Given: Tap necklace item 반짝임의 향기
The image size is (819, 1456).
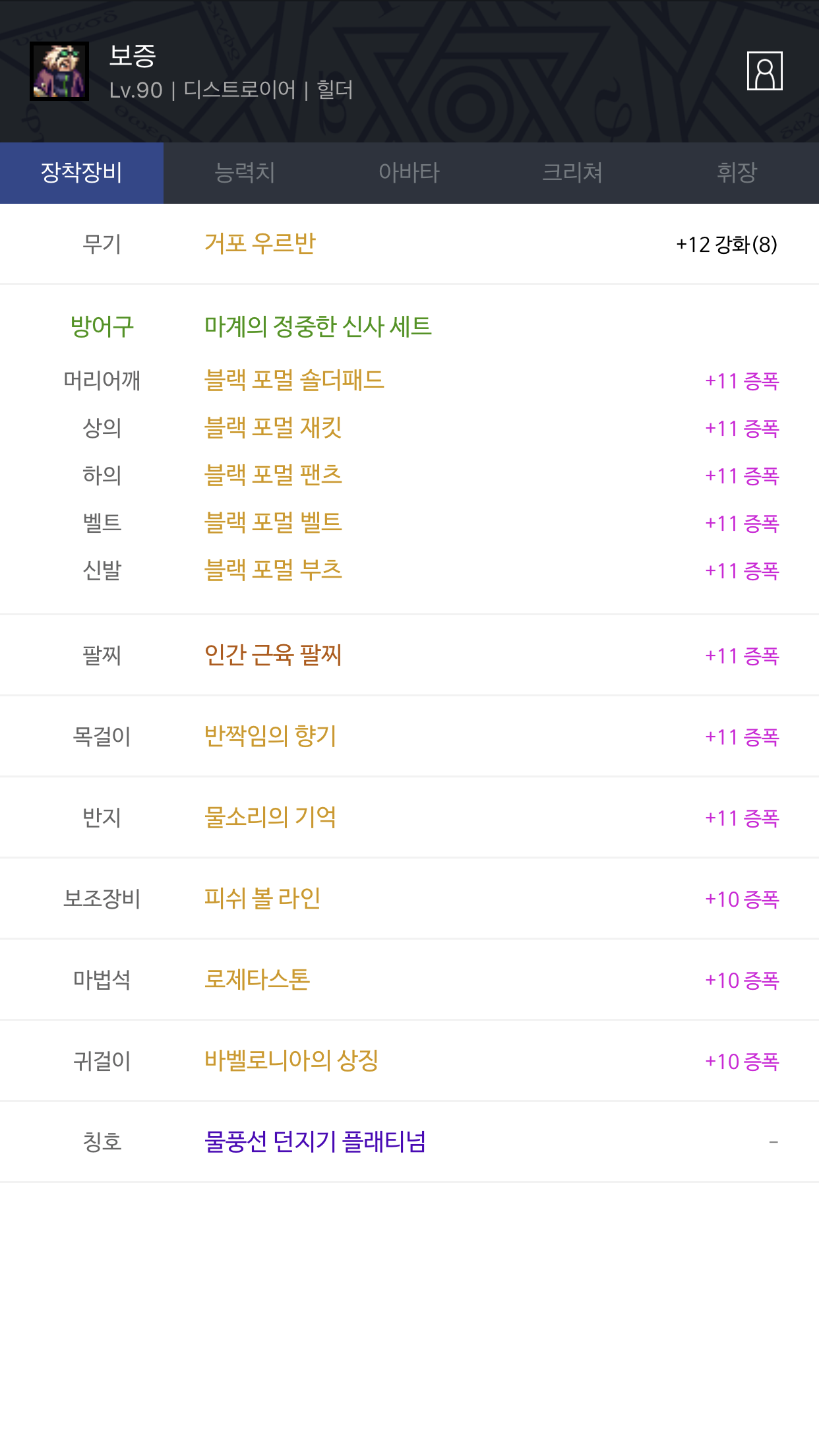Looking at the screenshot, I should pos(270,736).
